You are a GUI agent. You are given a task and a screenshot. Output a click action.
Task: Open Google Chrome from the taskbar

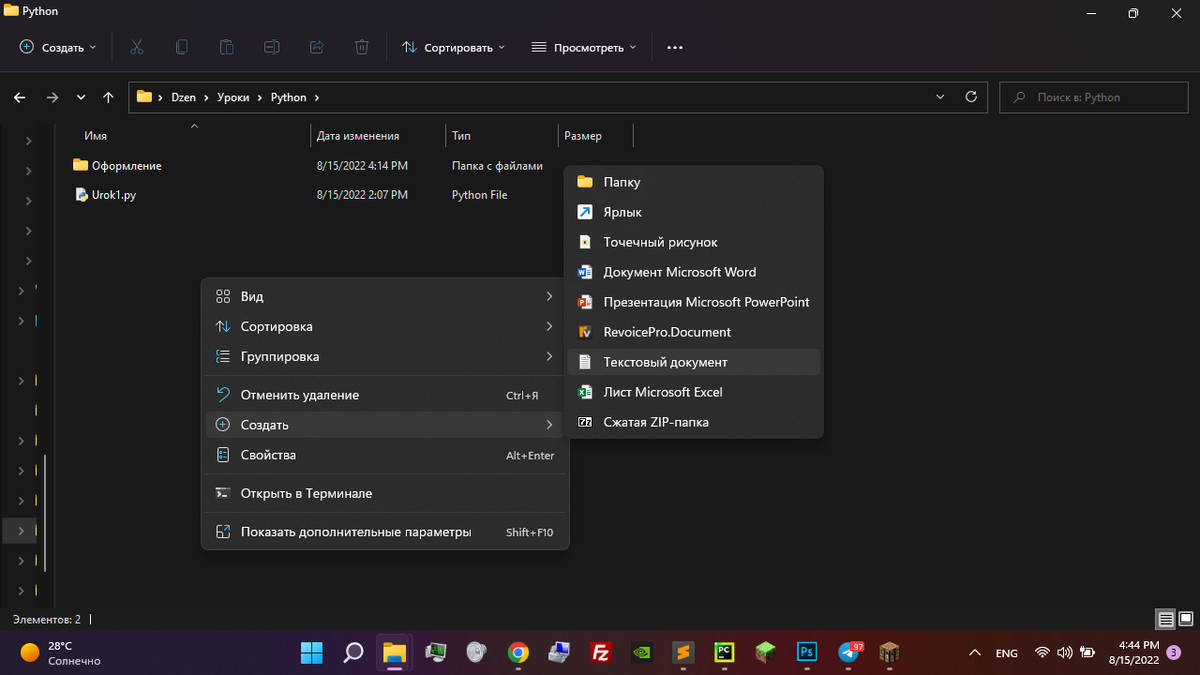click(x=518, y=653)
